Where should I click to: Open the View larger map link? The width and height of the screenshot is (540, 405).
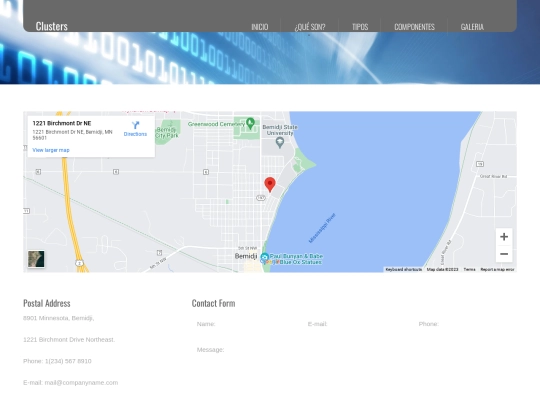pos(51,150)
